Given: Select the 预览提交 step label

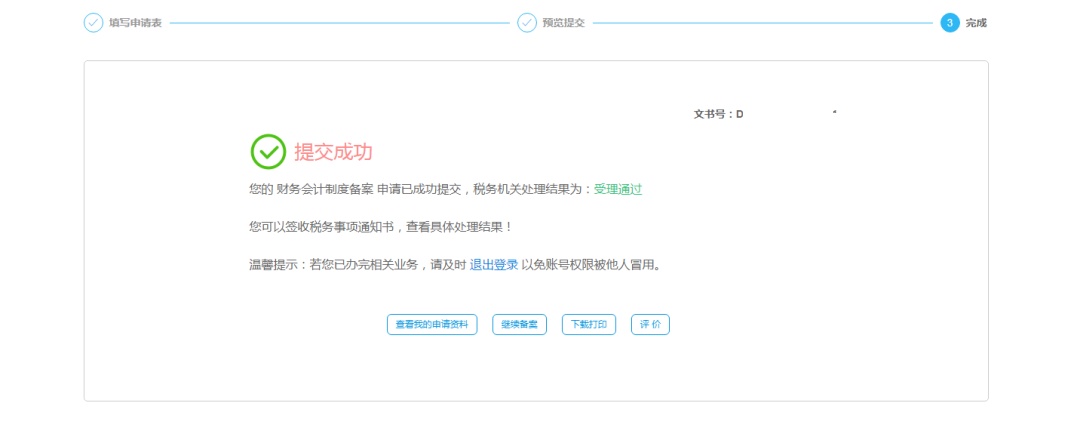Looking at the screenshot, I should (x=563, y=23).
